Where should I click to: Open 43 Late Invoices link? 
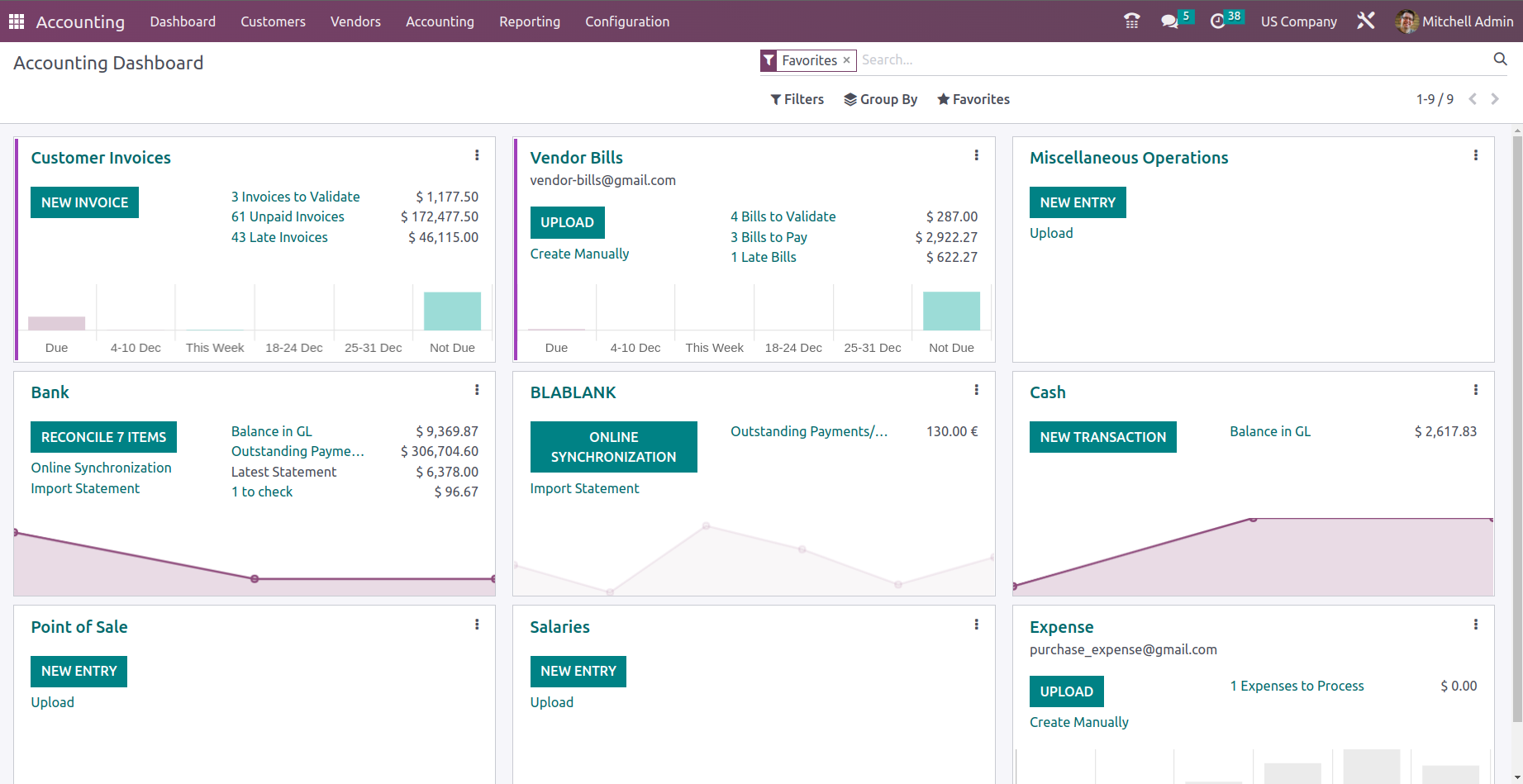(279, 237)
